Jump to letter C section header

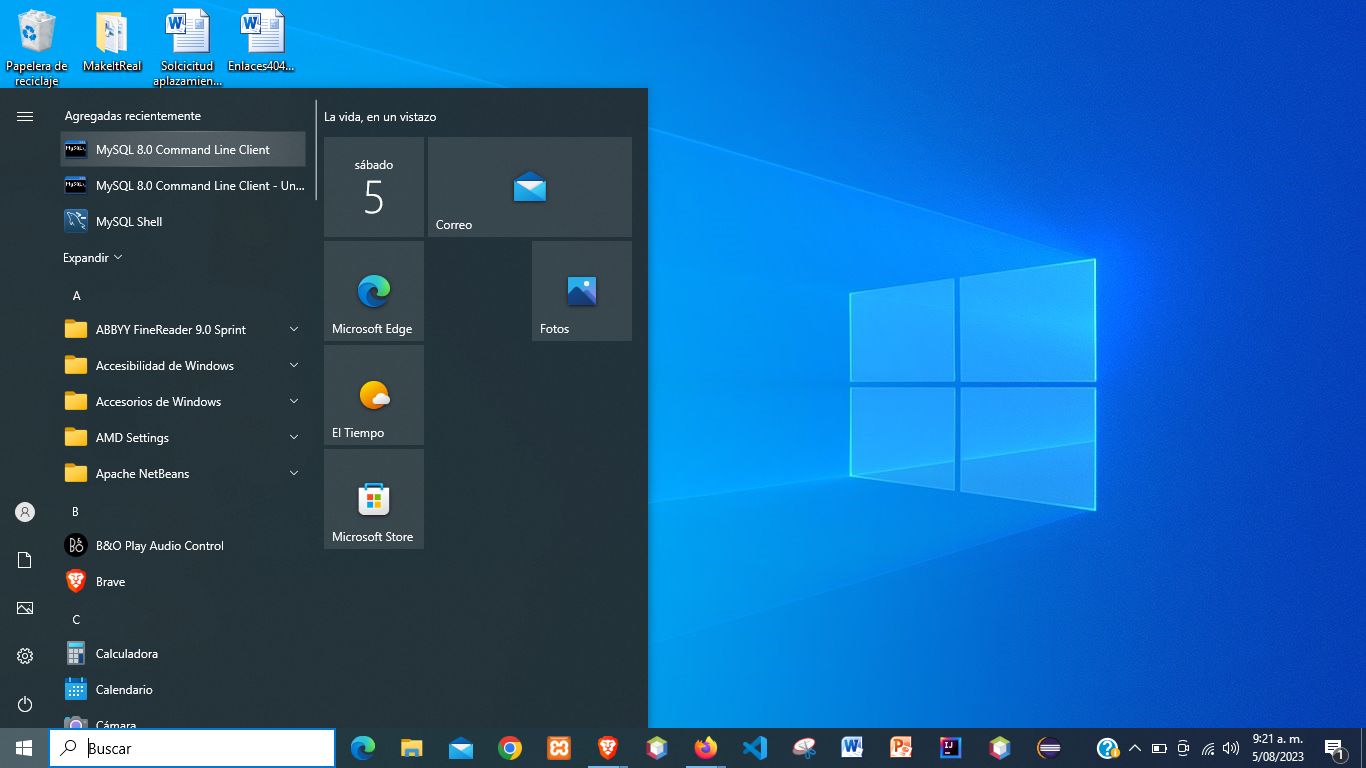pos(76,620)
